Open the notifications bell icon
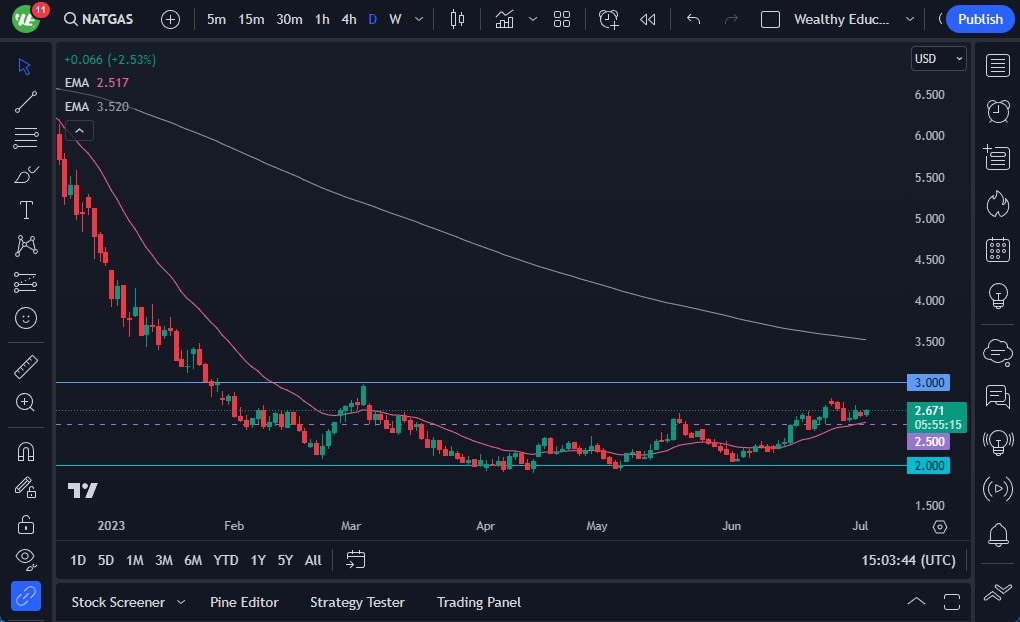Image resolution: width=1020 pixels, height=622 pixels. click(x=997, y=535)
